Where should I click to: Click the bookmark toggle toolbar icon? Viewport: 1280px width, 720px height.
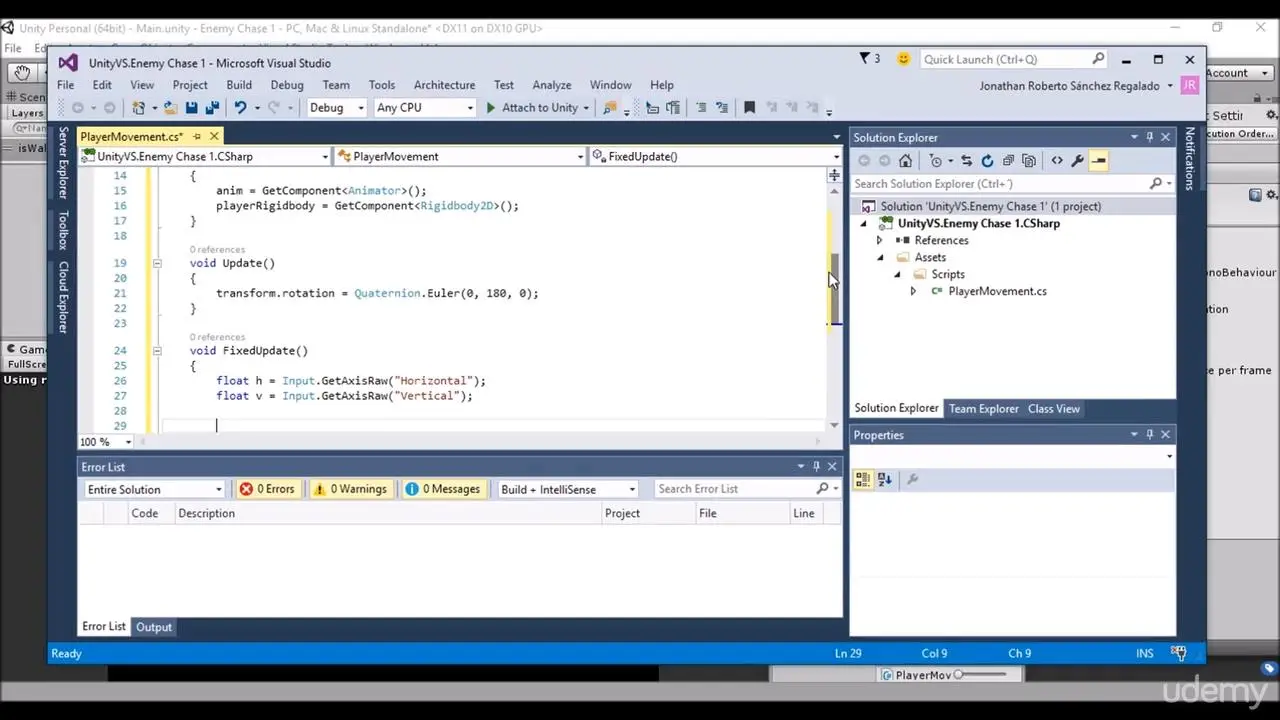tap(749, 108)
